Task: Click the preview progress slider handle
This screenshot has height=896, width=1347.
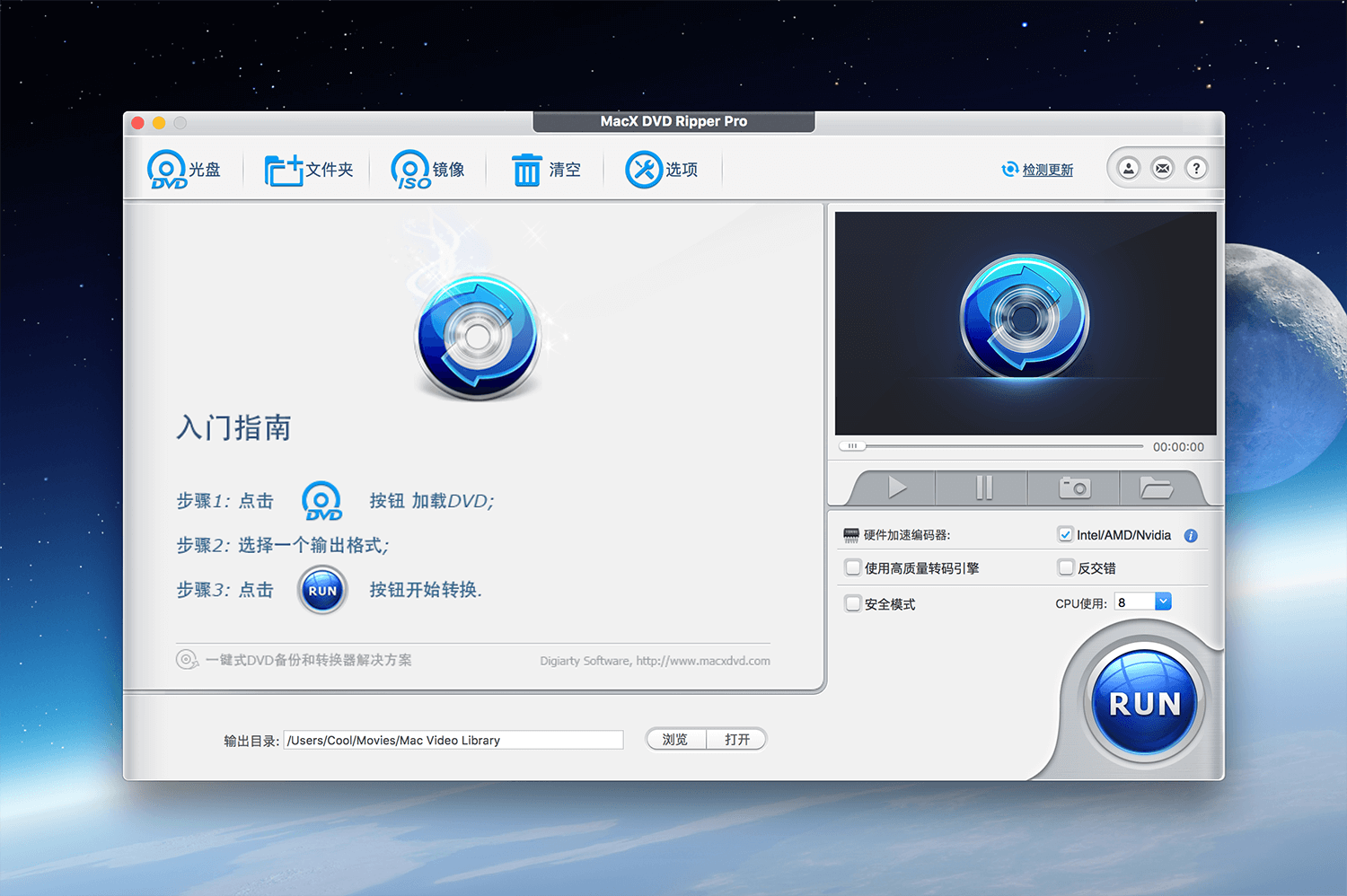Action: tap(852, 446)
